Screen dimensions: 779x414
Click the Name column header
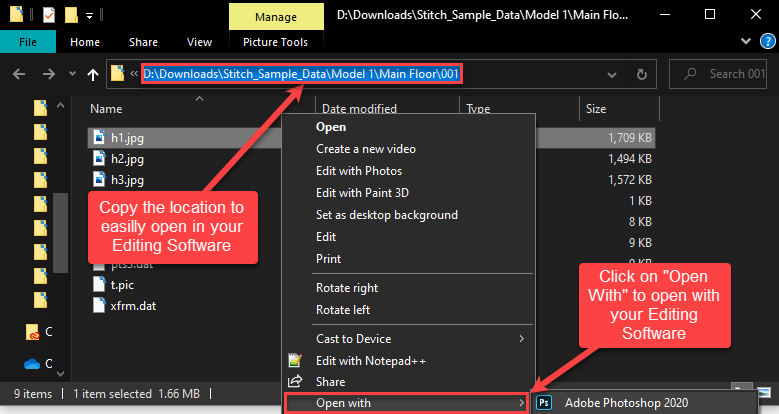pyautogui.click(x=106, y=108)
